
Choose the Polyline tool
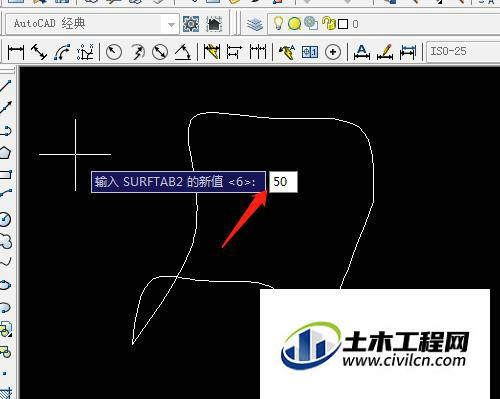point(6,130)
